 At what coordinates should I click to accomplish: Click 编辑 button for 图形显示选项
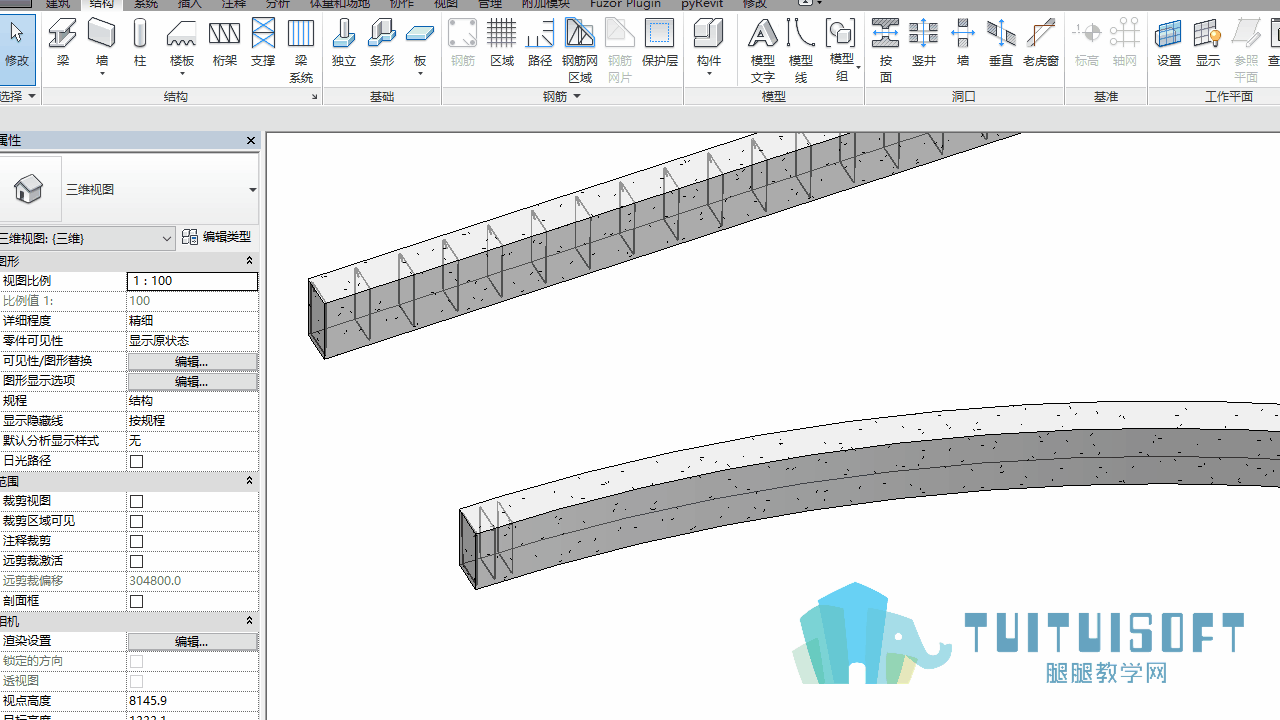click(x=192, y=381)
